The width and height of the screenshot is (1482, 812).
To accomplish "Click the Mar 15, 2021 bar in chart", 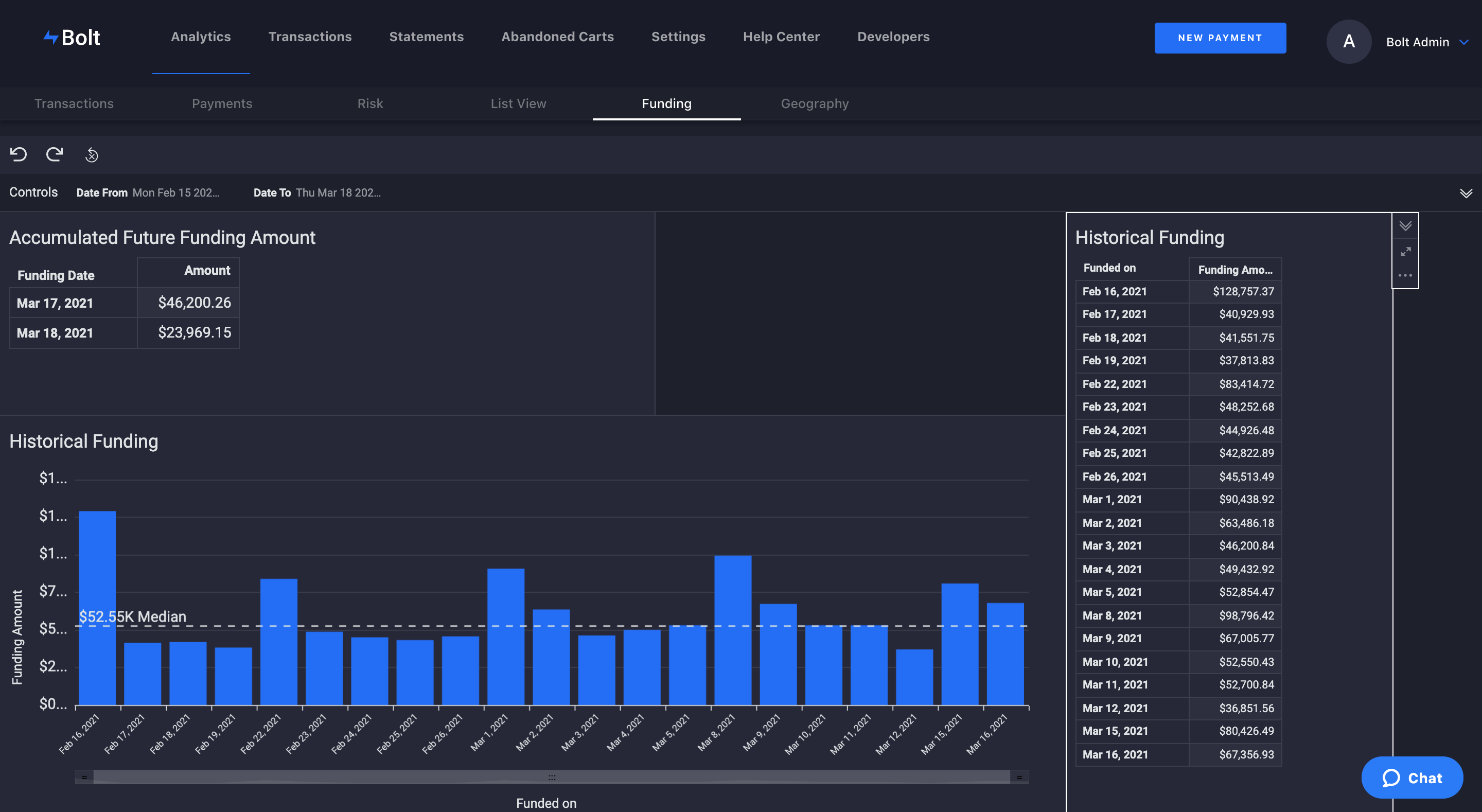I will pyautogui.click(x=960, y=644).
